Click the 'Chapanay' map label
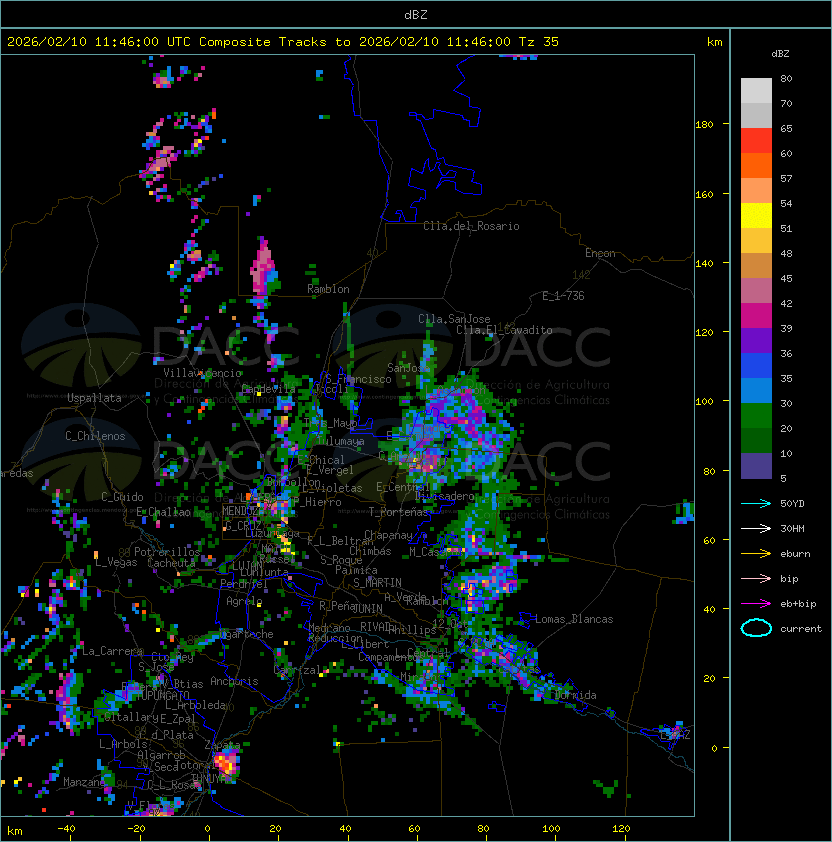This screenshot has height=842, width=832. 388,535
